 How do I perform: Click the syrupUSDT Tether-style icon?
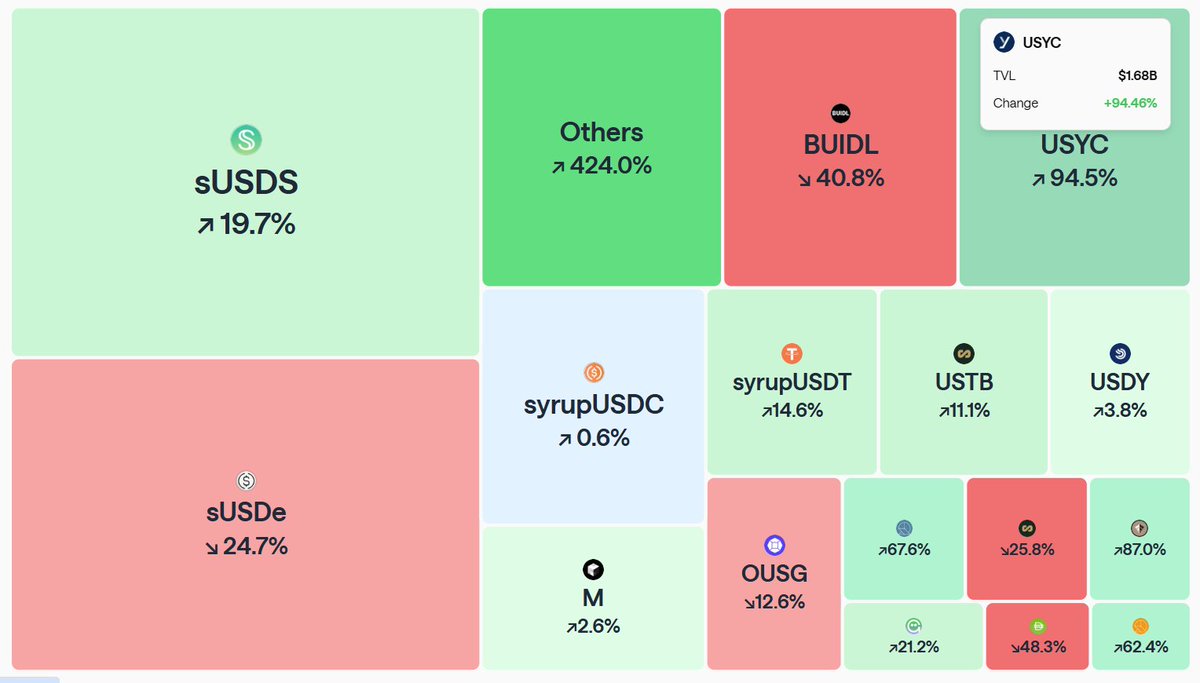(792, 353)
